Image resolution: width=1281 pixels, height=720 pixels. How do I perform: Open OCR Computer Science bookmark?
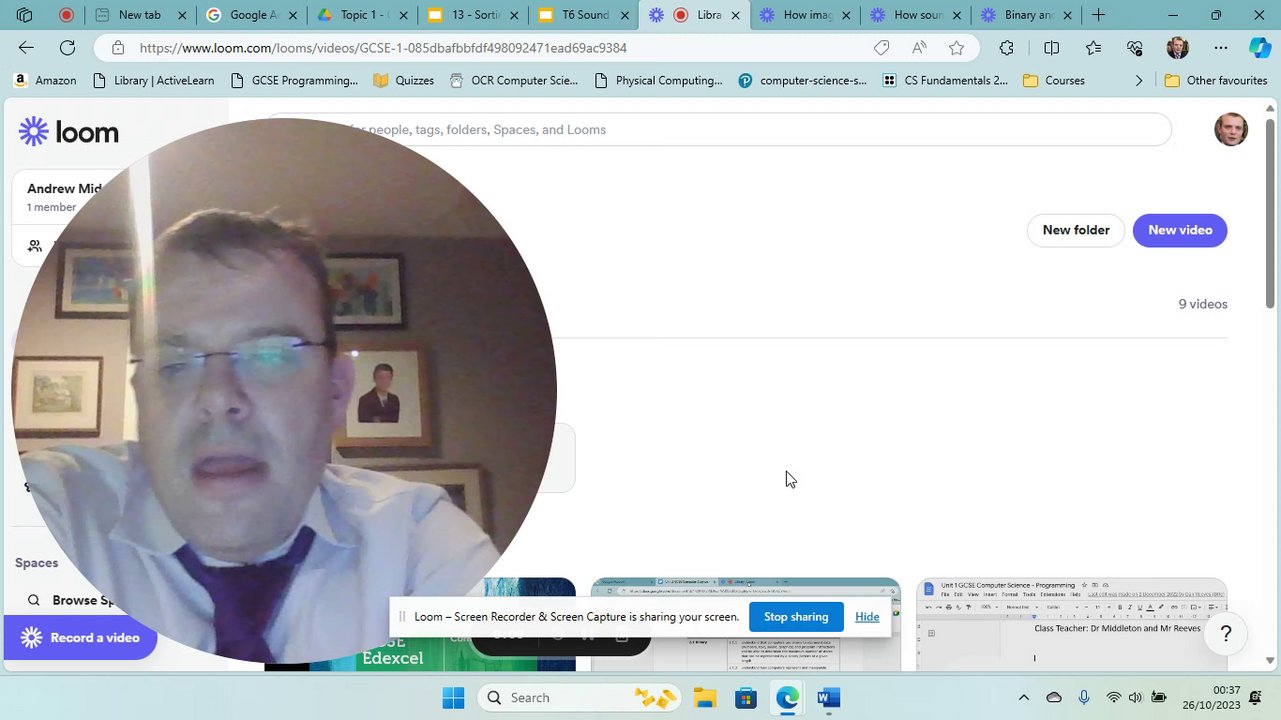click(513, 80)
